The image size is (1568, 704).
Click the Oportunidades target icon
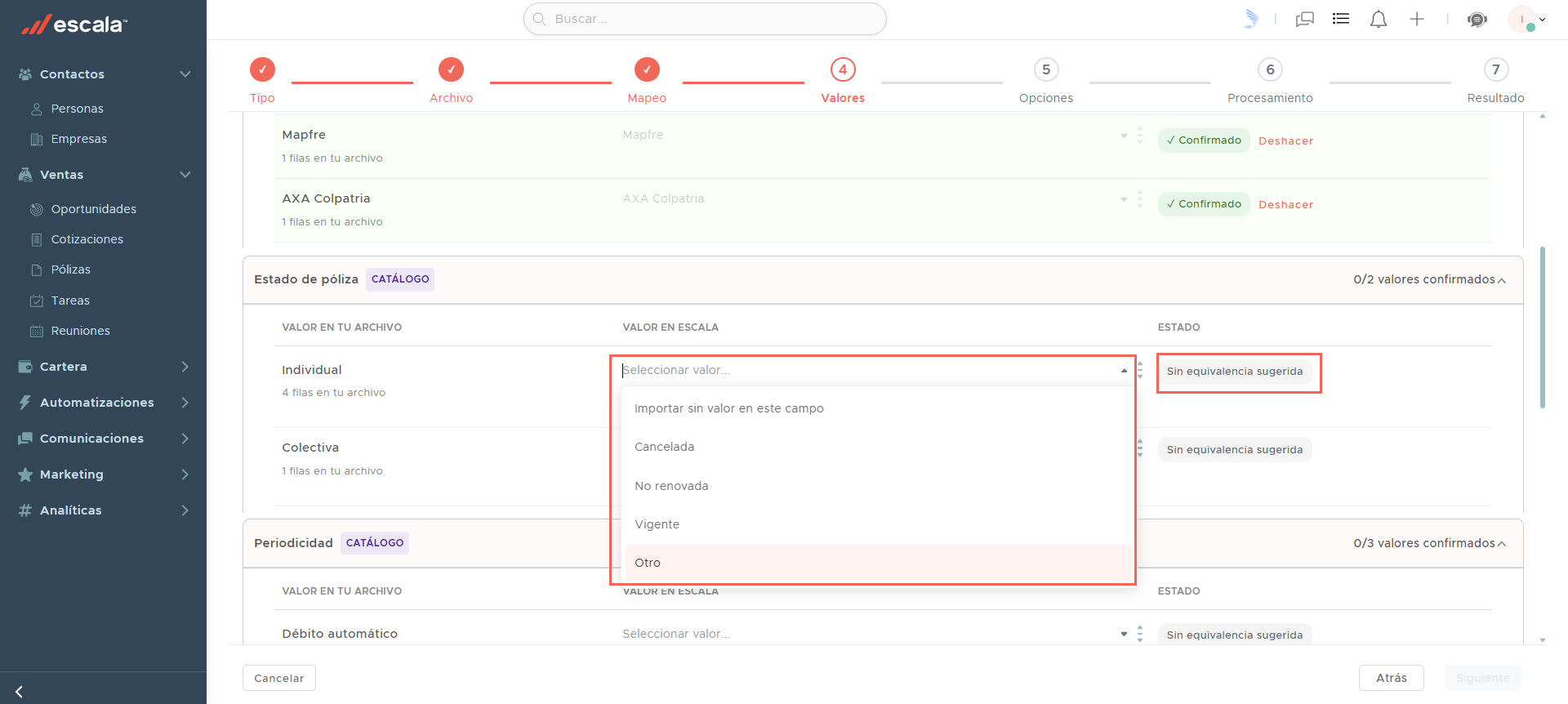tap(37, 209)
